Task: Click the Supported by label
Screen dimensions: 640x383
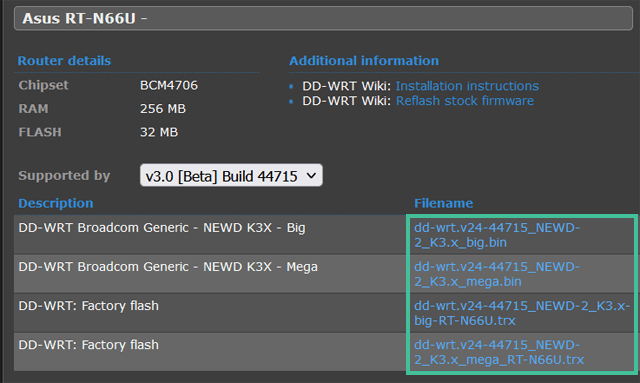Action: 64,176
